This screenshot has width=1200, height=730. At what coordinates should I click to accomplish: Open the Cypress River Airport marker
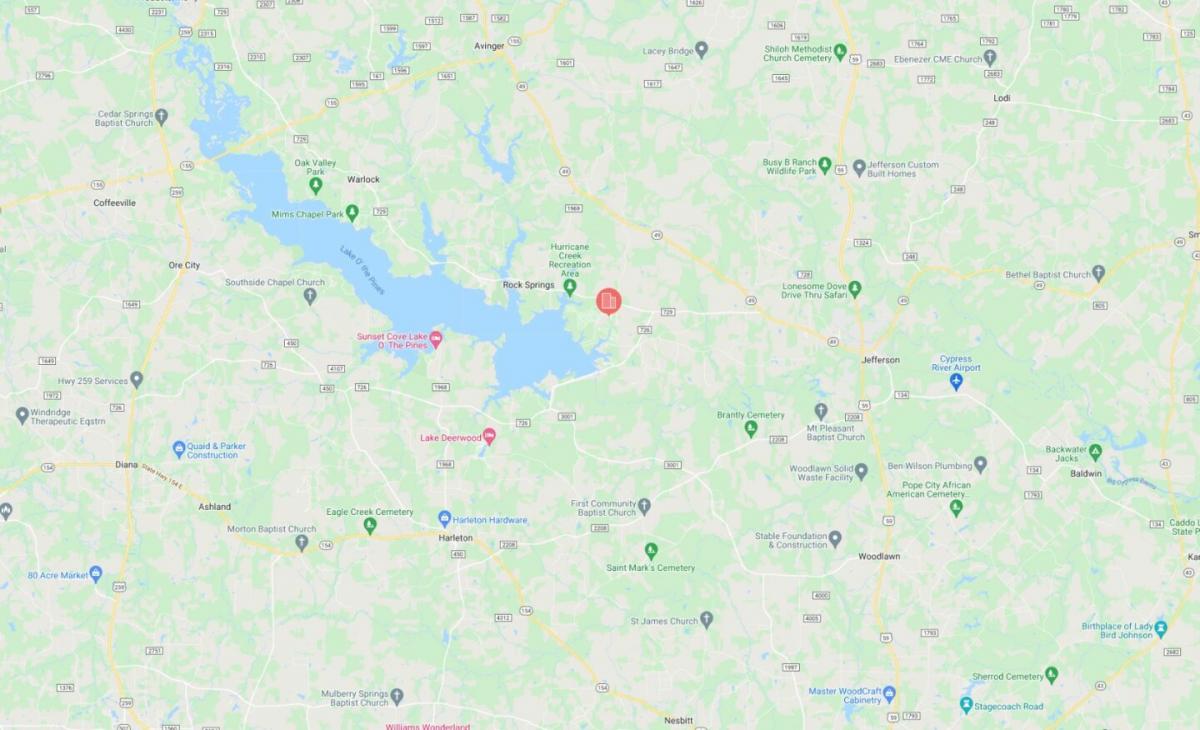(956, 381)
